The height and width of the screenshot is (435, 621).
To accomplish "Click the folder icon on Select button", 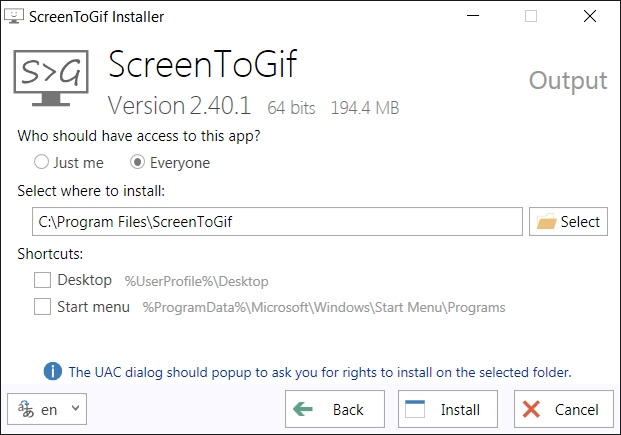I will pyautogui.click(x=546, y=222).
